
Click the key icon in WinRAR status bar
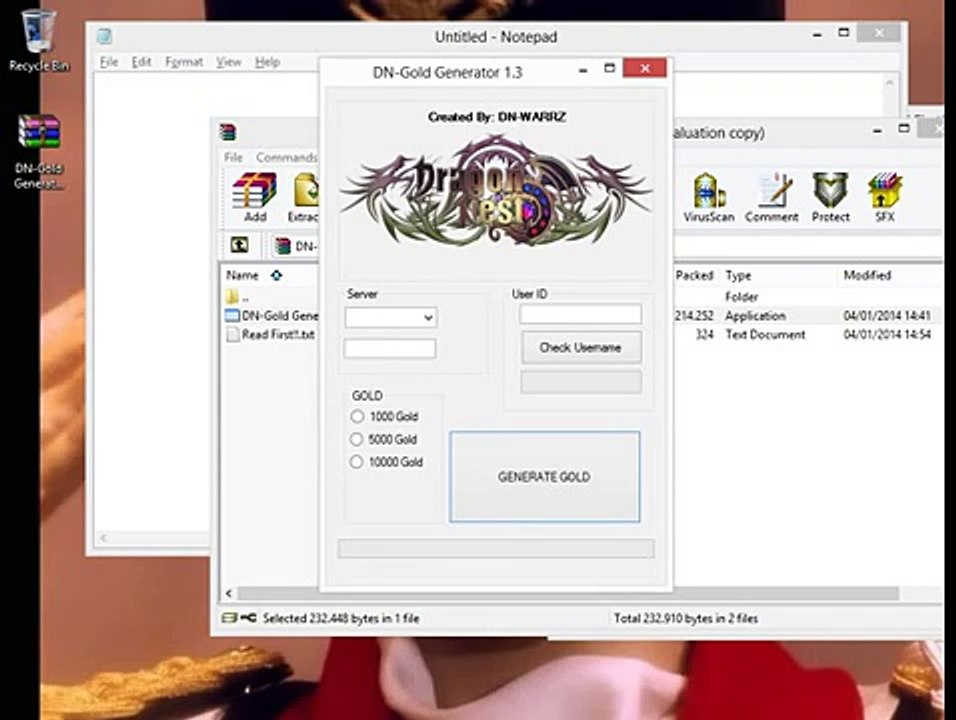click(248, 618)
